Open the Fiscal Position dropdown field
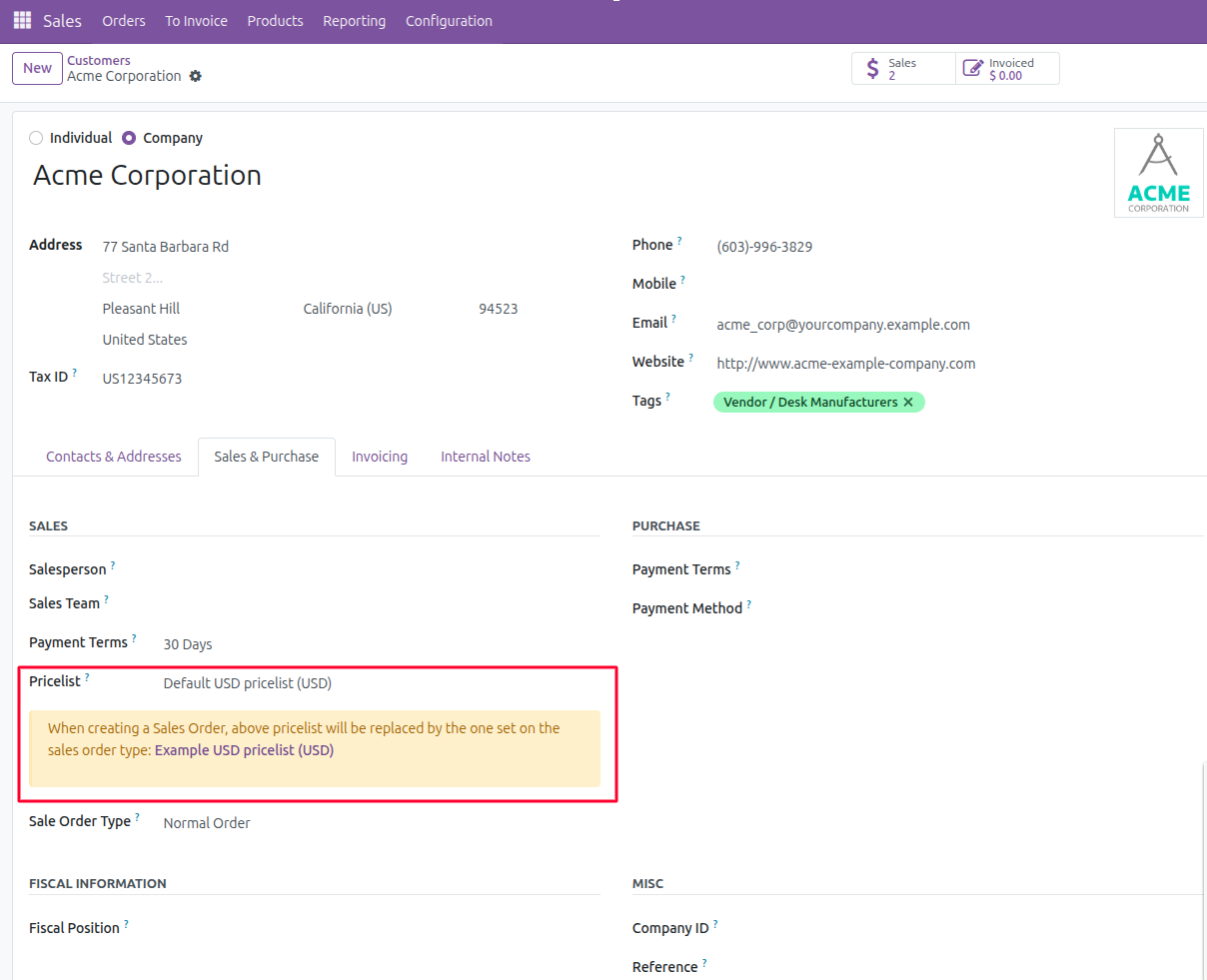This screenshot has width=1207, height=980. pos(381,928)
